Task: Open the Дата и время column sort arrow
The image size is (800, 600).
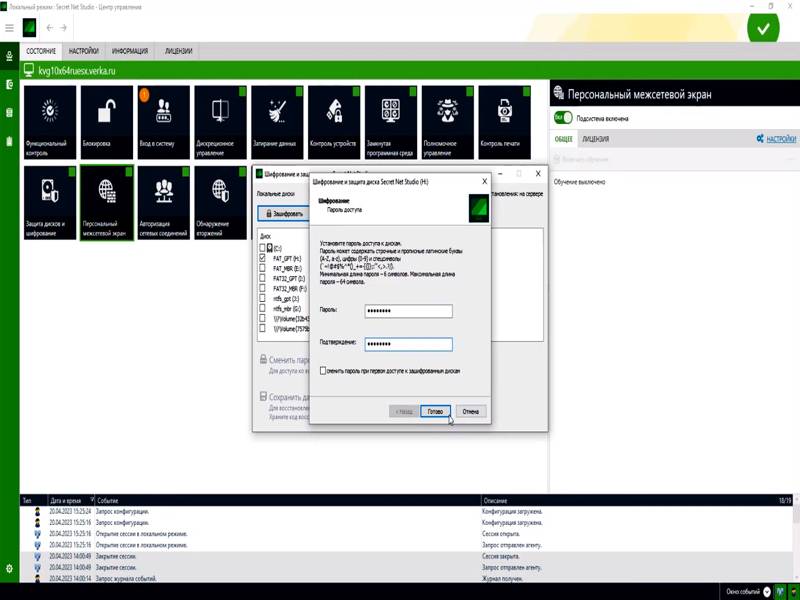Action: tap(90, 500)
